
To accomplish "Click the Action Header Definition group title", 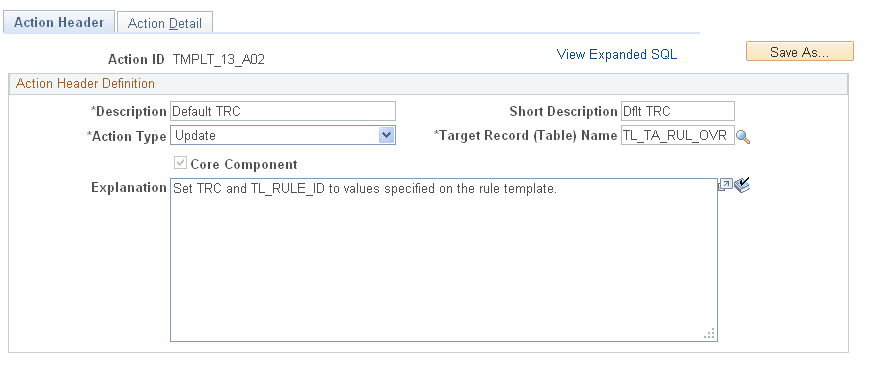I will (x=86, y=84).
